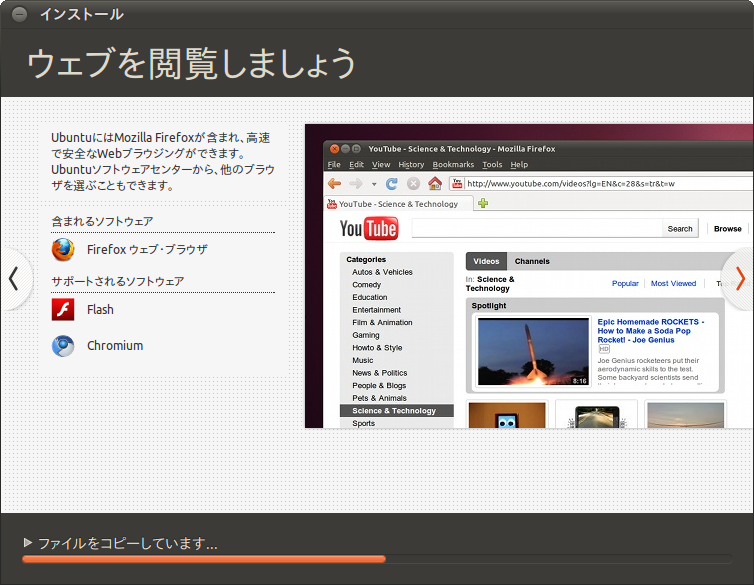Click the Firefox browser icon
The image size is (754, 585).
[x=63, y=249]
